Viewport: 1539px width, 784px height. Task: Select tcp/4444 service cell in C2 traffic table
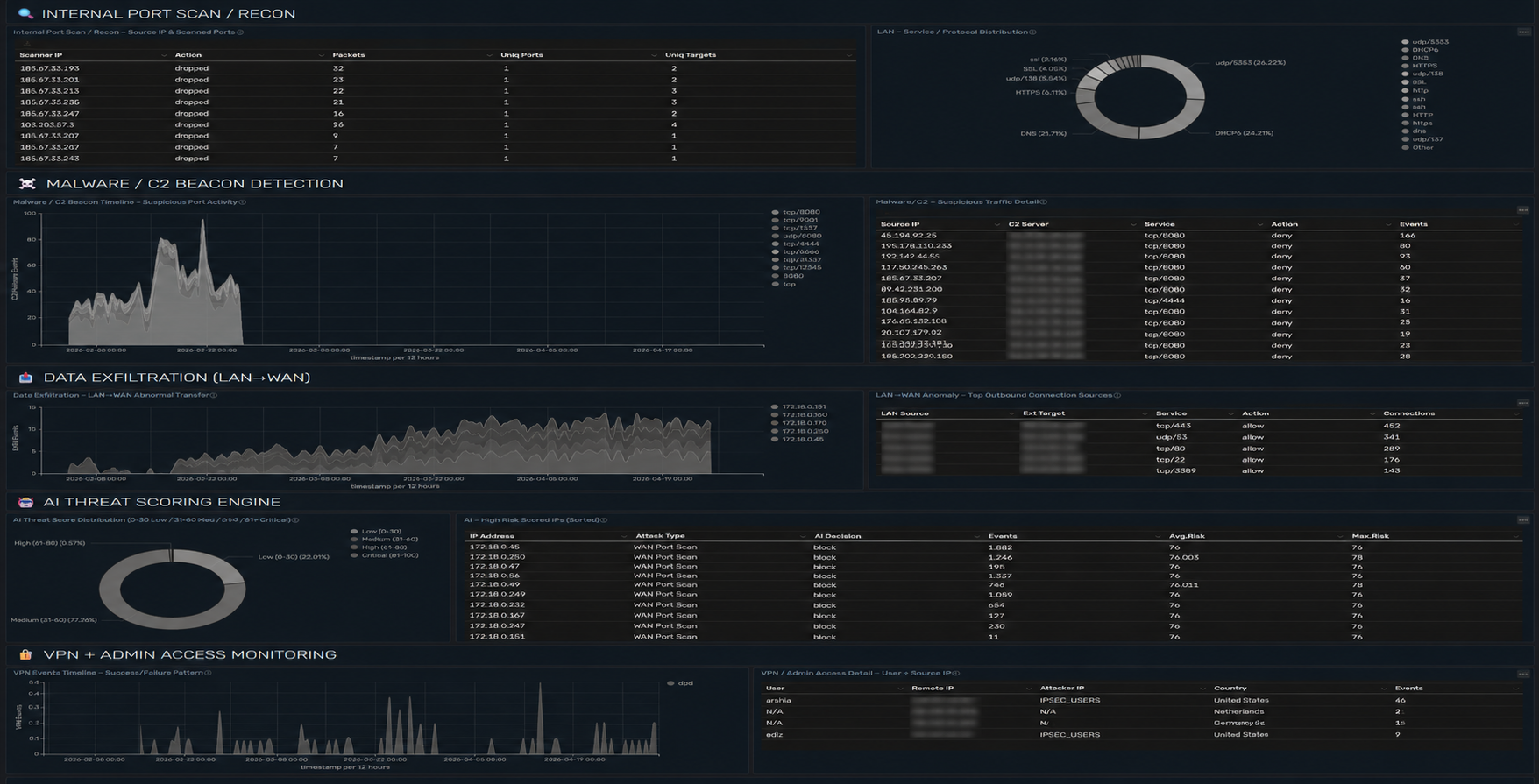(1164, 300)
